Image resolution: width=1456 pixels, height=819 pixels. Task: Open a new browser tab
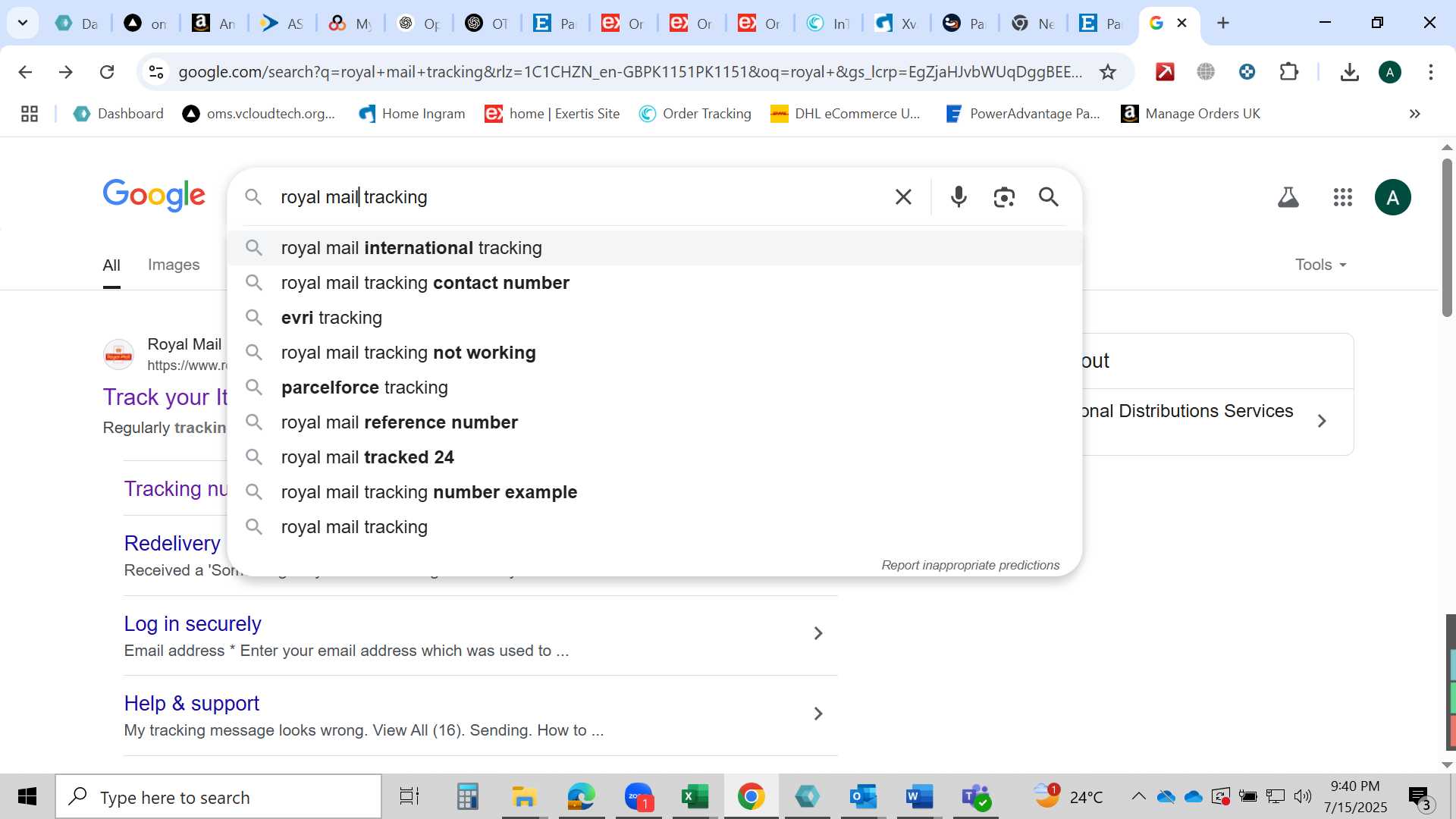1223,23
